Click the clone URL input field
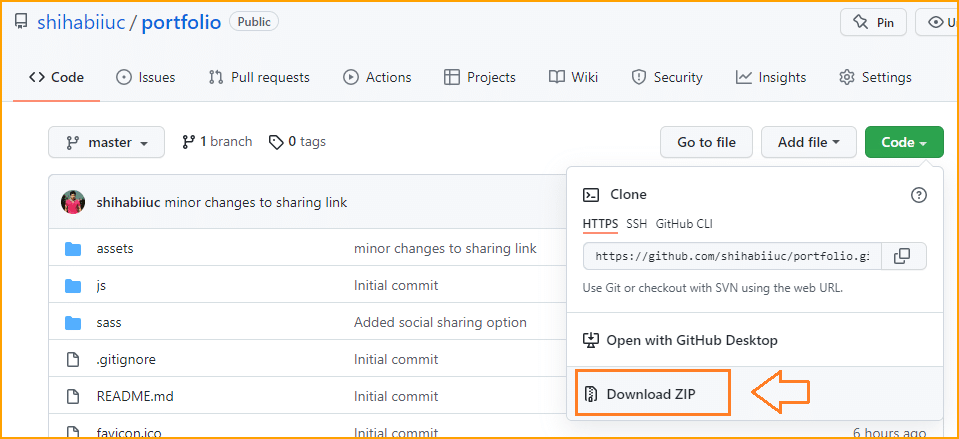The width and height of the screenshot is (959, 439). coord(732,256)
